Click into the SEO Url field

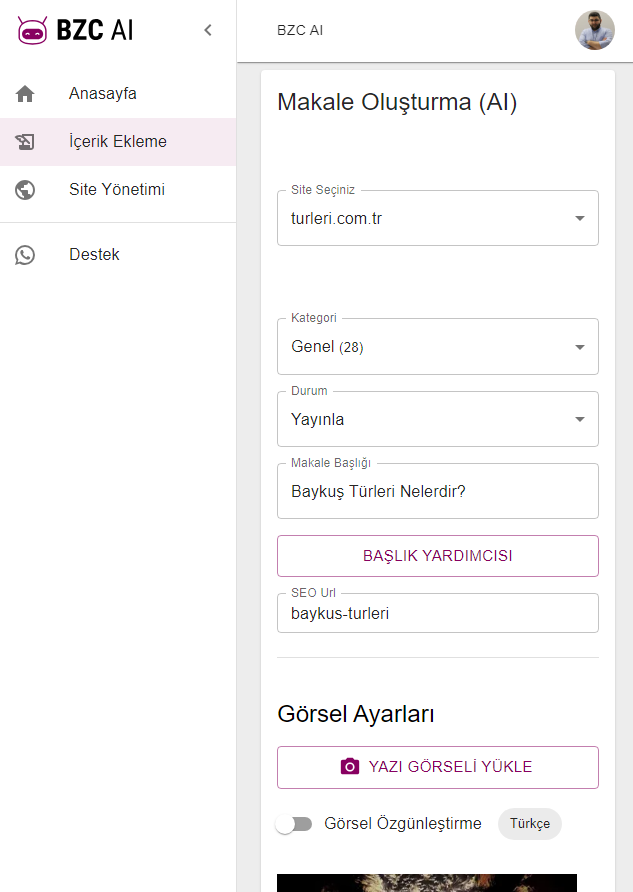[x=437, y=613]
